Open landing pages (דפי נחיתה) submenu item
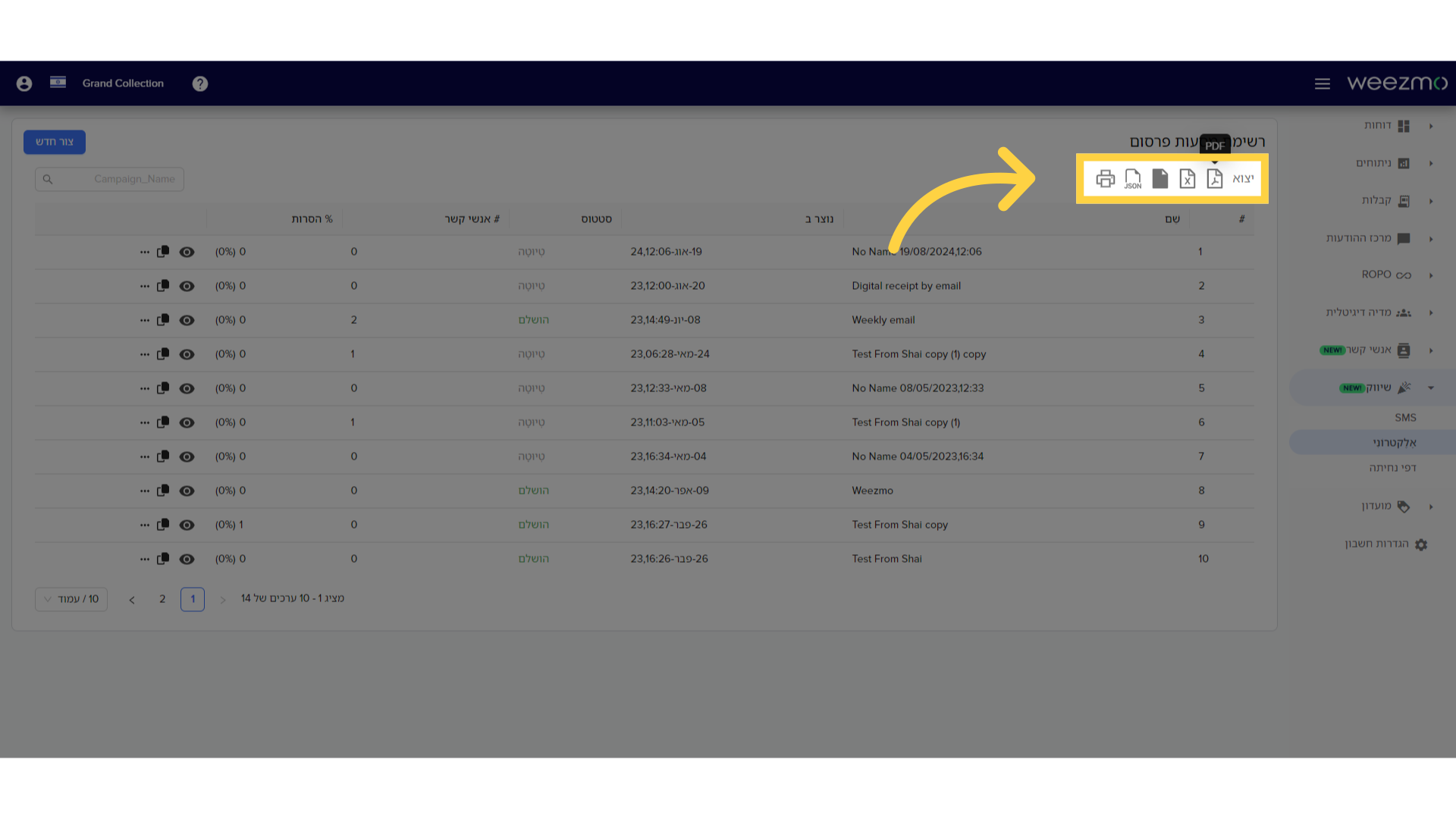This screenshot has width=1456, height=819. click(1392, 468)
